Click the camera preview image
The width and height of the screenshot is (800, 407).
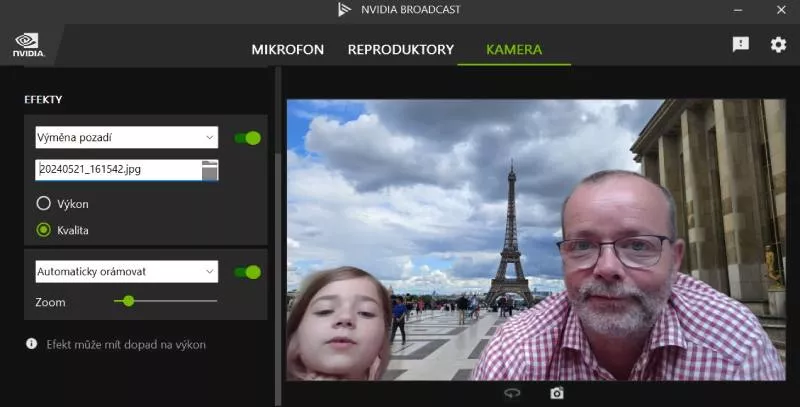point(536,240)
